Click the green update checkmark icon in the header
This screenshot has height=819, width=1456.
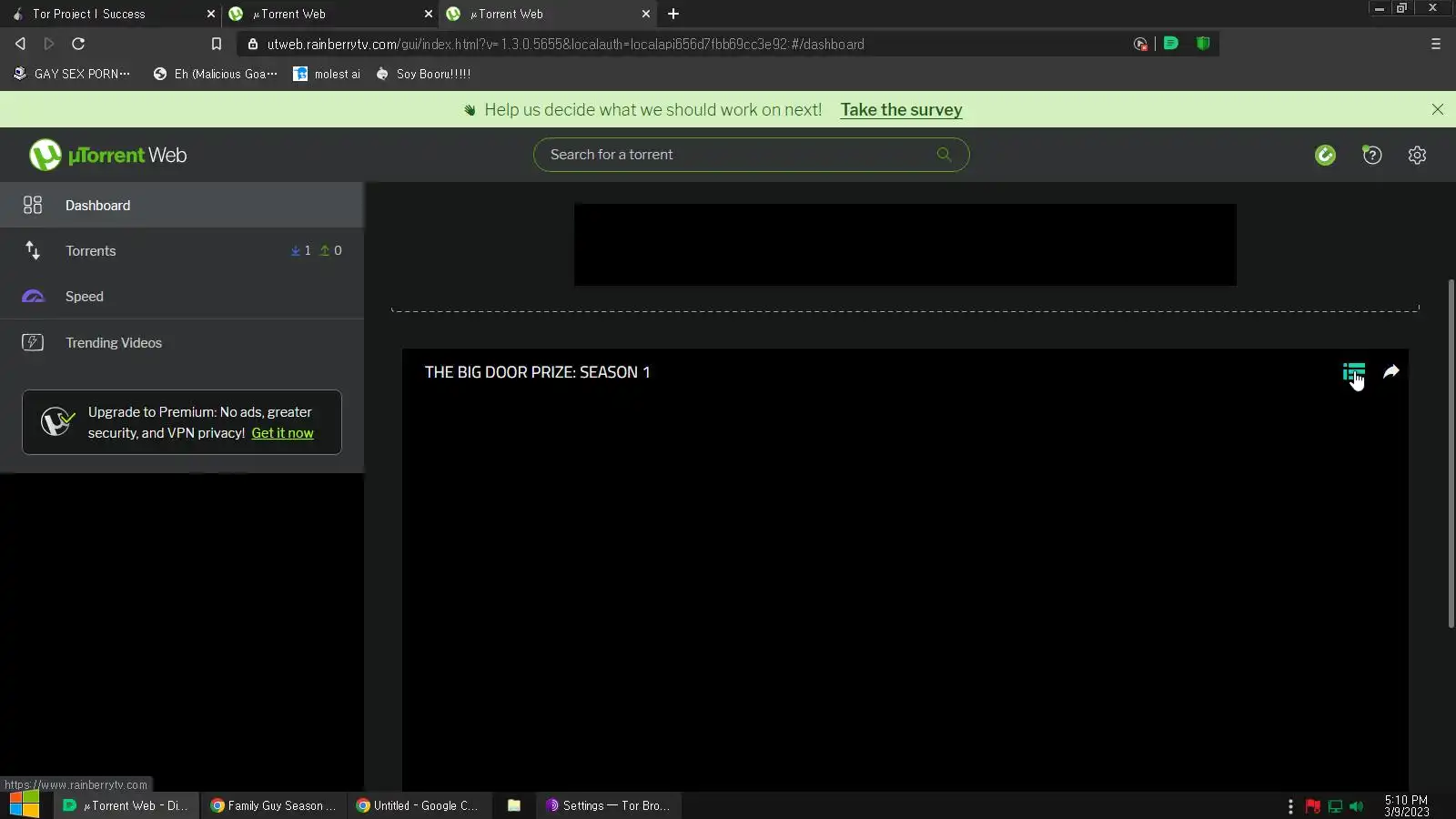pos(1325,155)
